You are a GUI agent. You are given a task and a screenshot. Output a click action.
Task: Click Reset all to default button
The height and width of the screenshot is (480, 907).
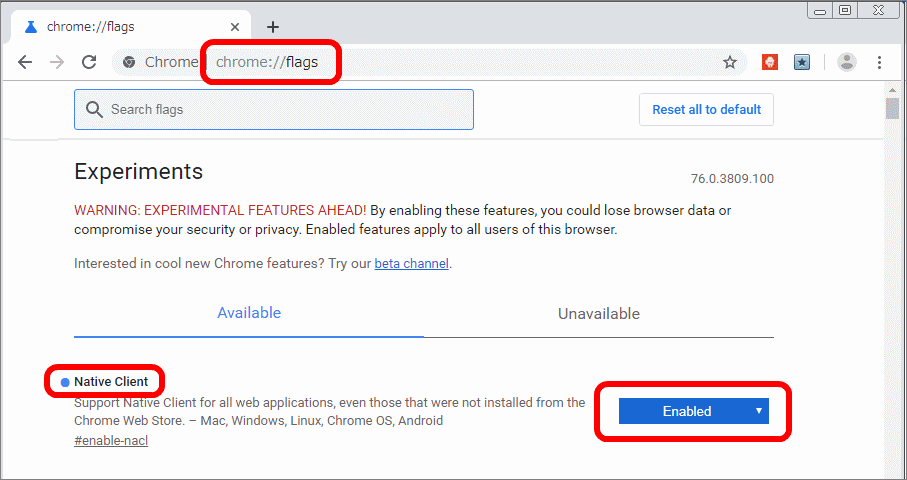(706, 110)
